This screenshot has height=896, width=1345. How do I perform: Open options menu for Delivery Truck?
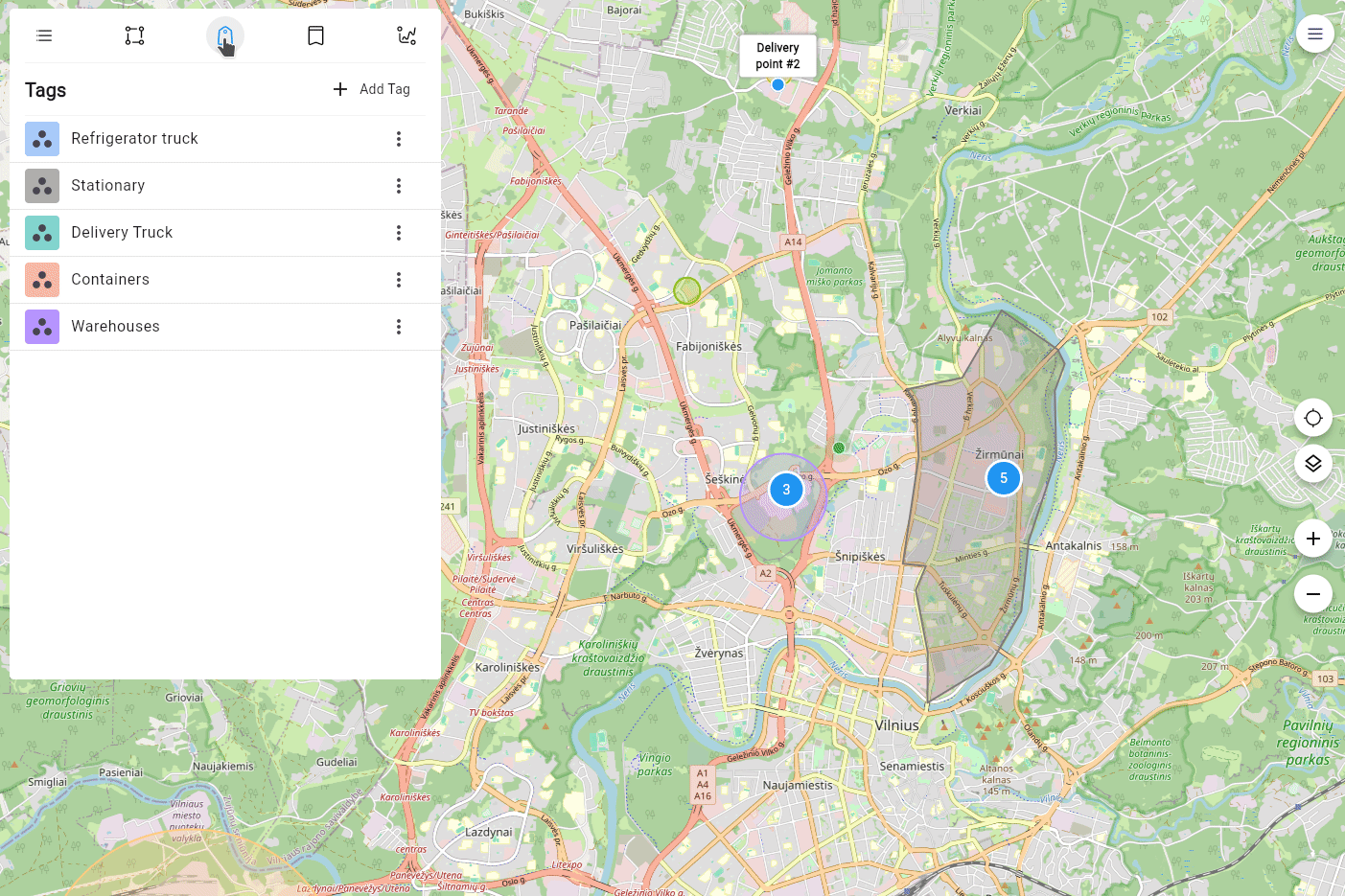[399, 233]
